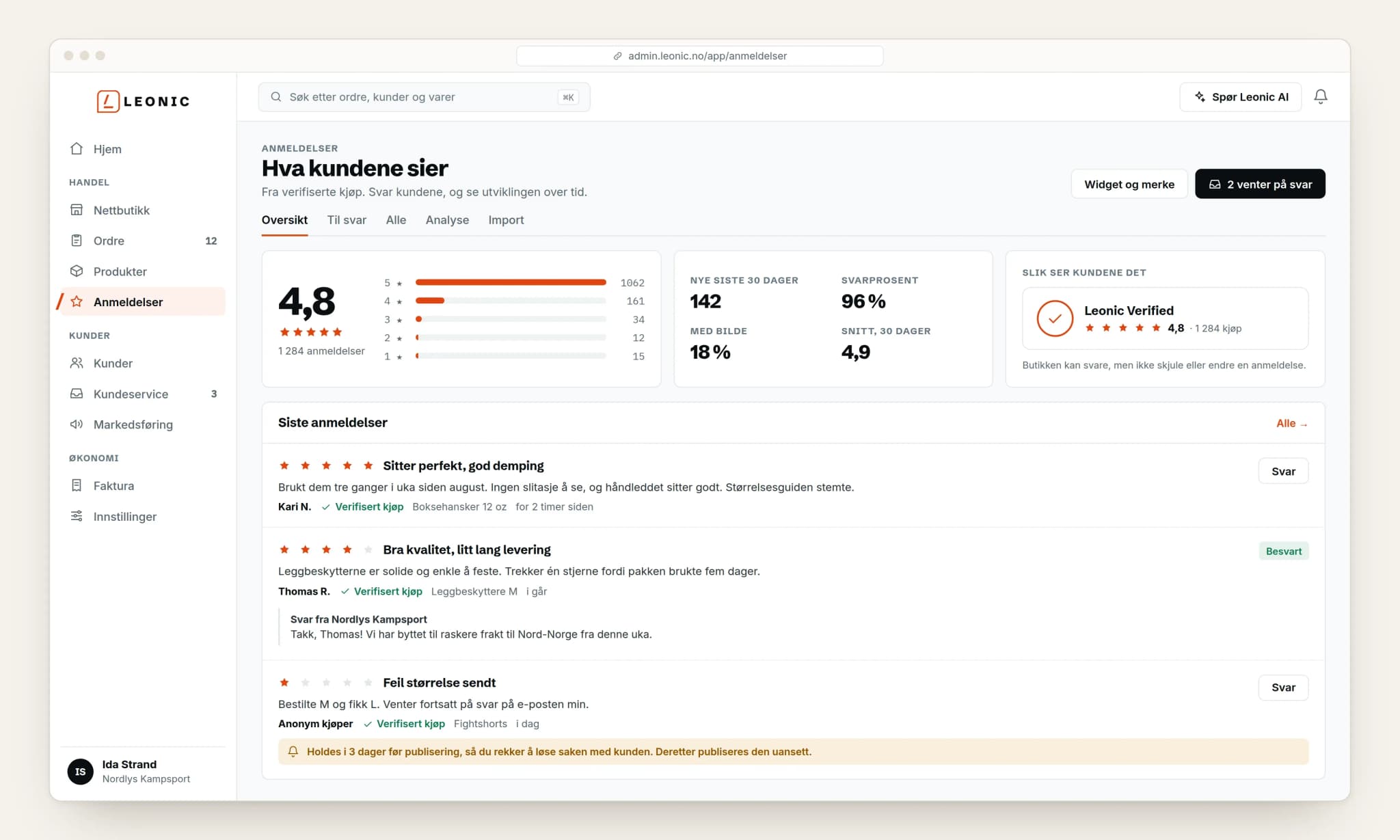Switch to the Til svar tab
The image size is (1400, 840).
tap(347, 220)
